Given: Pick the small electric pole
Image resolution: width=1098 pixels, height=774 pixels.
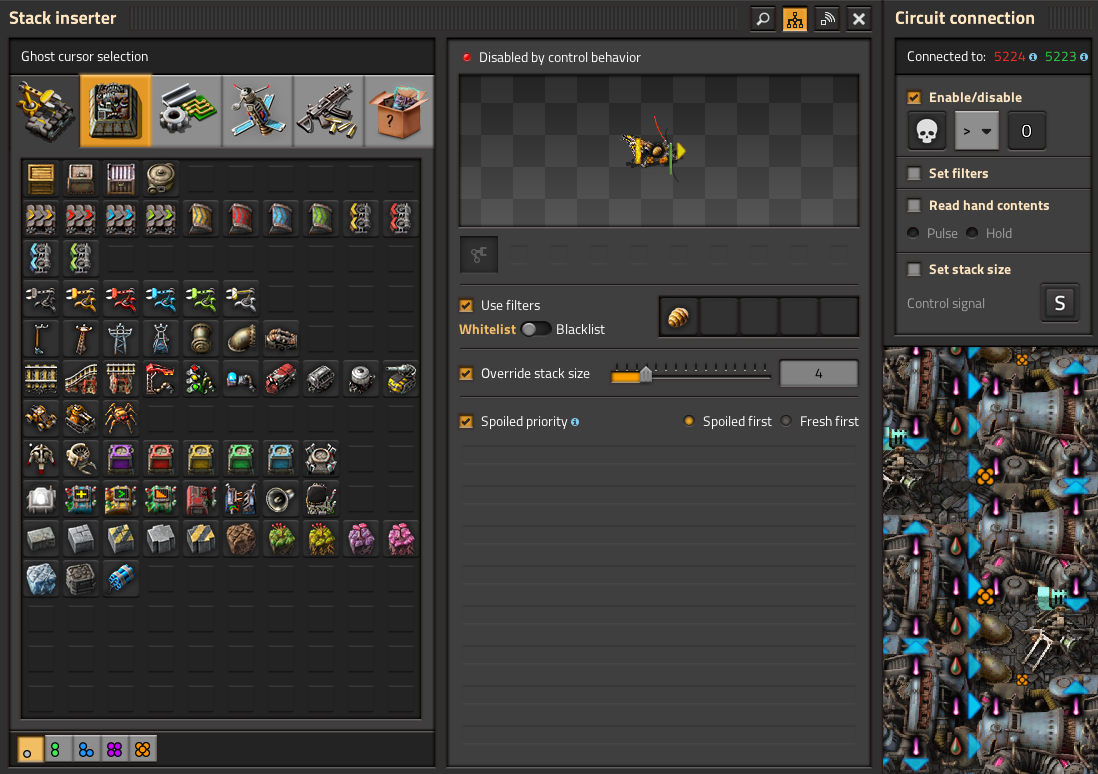Looking at the screenshot, I should [x=41, y=339].
